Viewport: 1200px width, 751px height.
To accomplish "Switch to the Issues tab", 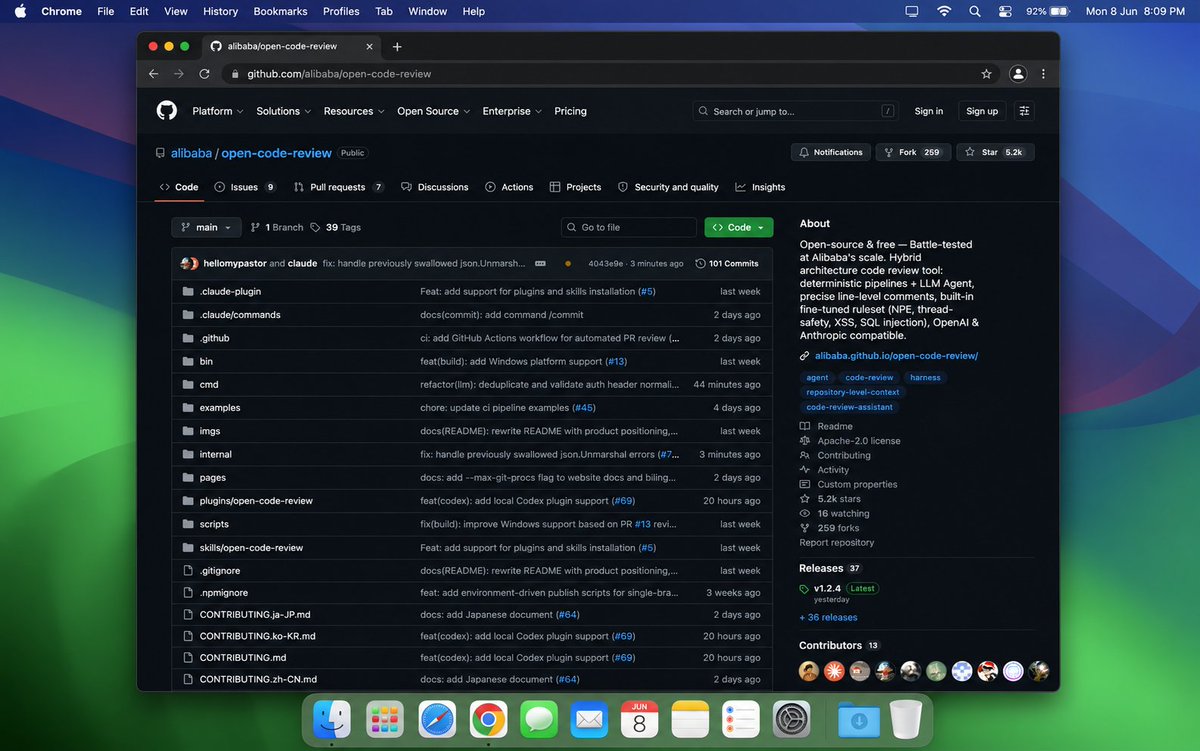I will tap(245, 187).
